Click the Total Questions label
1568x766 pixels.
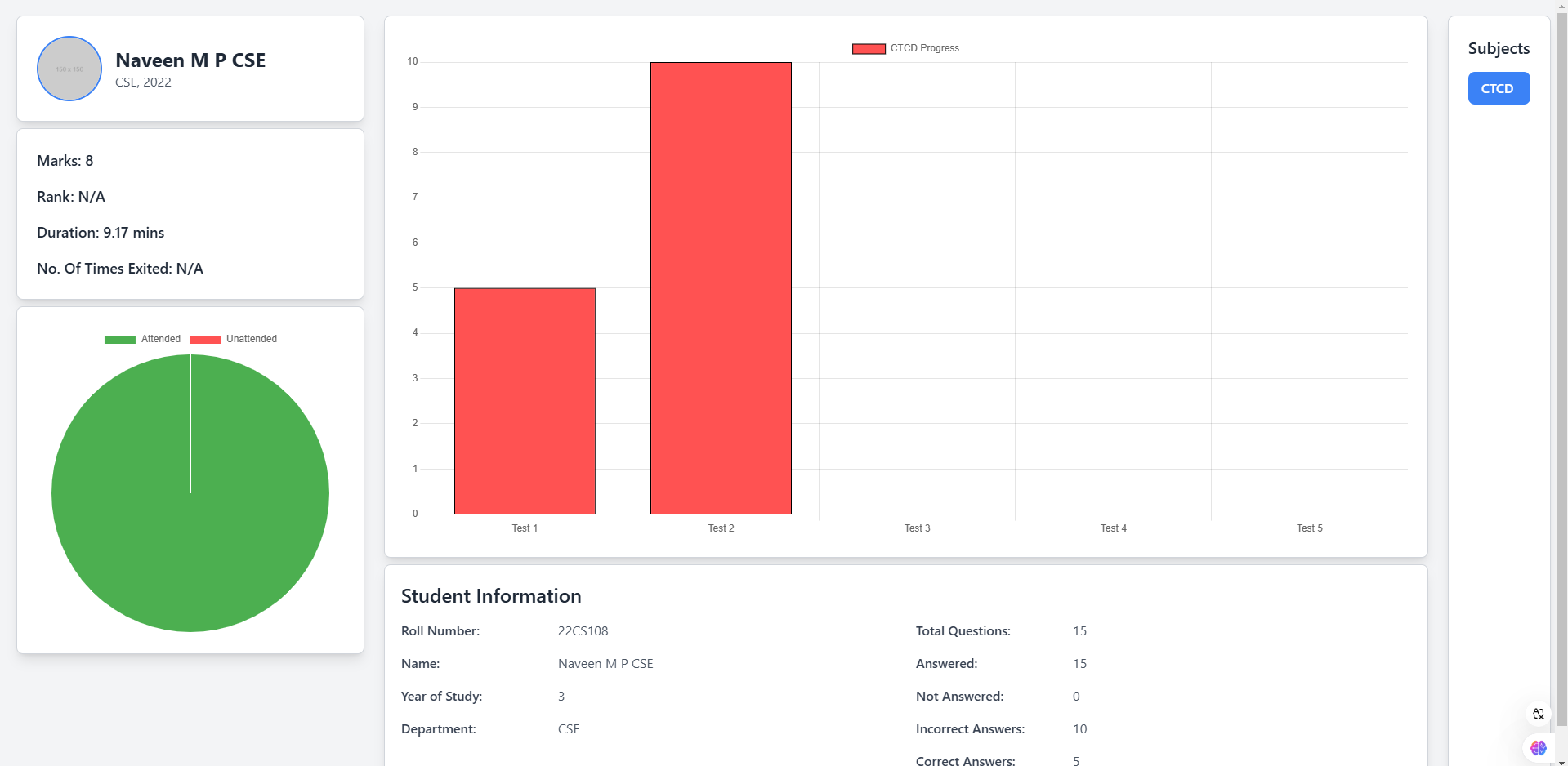pos(963,631)
